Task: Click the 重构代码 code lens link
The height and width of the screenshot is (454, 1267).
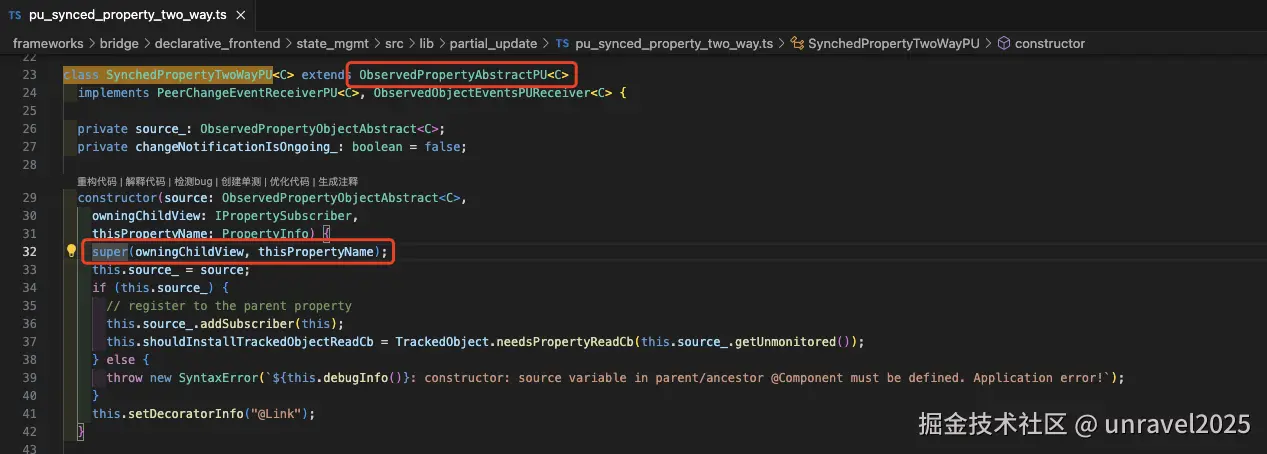Action: tap(95, 182)
